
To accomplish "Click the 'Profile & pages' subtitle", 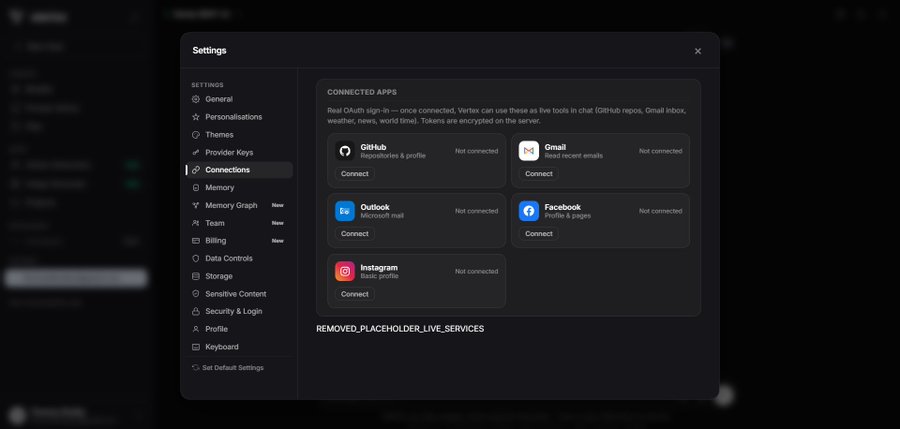I will [568, 216].
